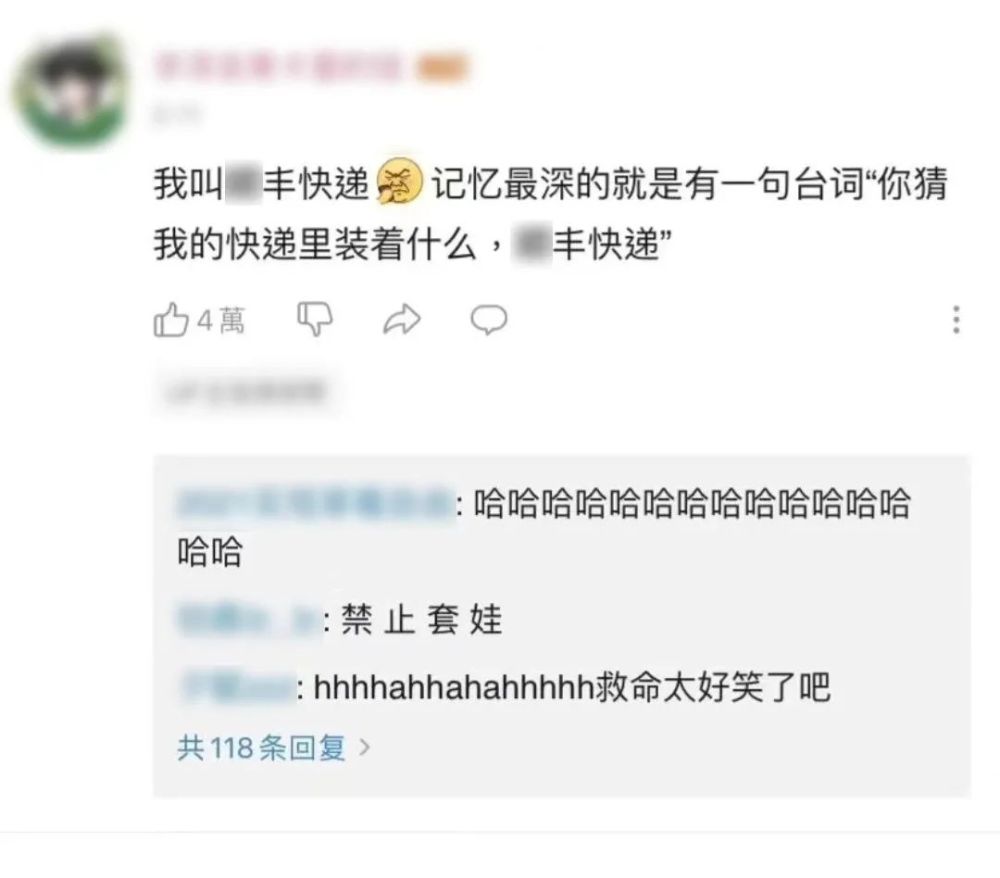Viewport: 1000px width, 878px height.
Task: Open username of the hhhhahhahahhhhh replier
Action: (x=237, y=687)
